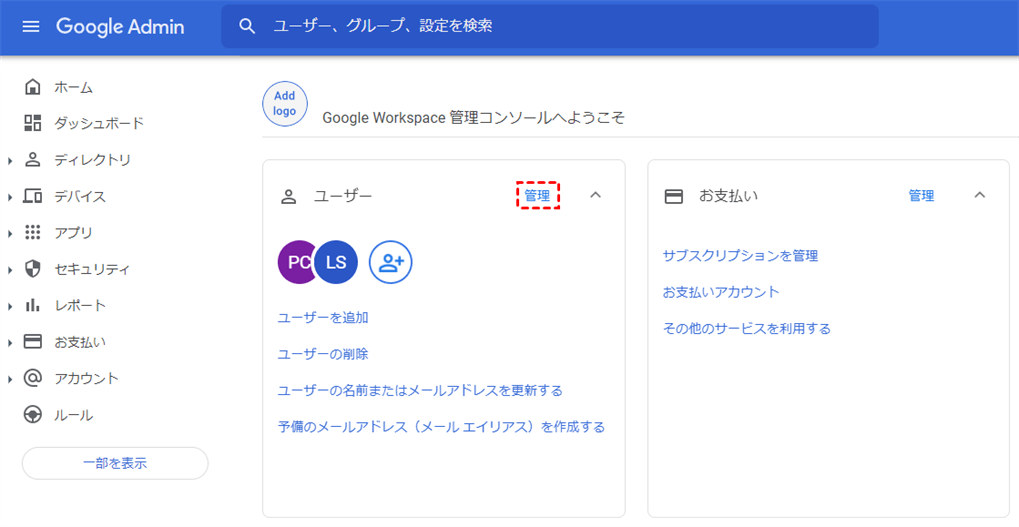Expand the デバイス sidebar arrow
This screenshot has width=1019, height=527.
tap(10, 197)
